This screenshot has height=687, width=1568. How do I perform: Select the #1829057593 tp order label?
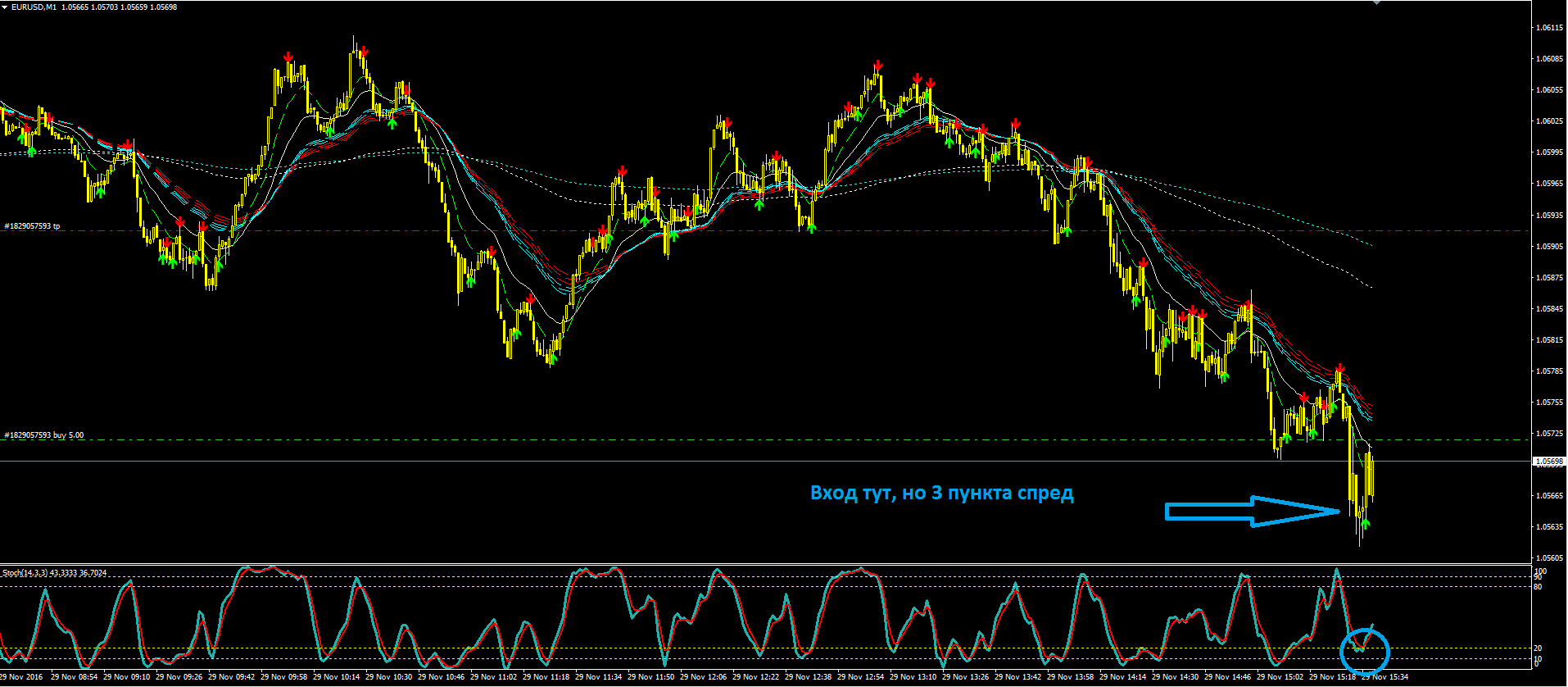(x=33, y=225)
